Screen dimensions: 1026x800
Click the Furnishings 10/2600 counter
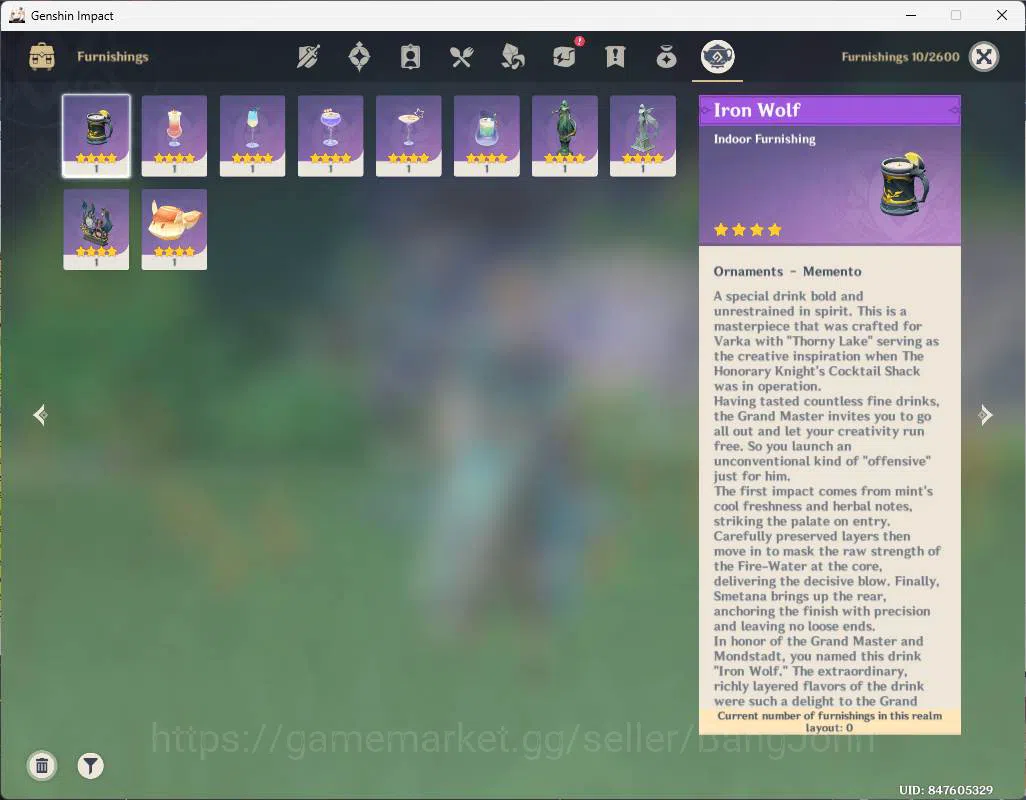pos(900,57)
